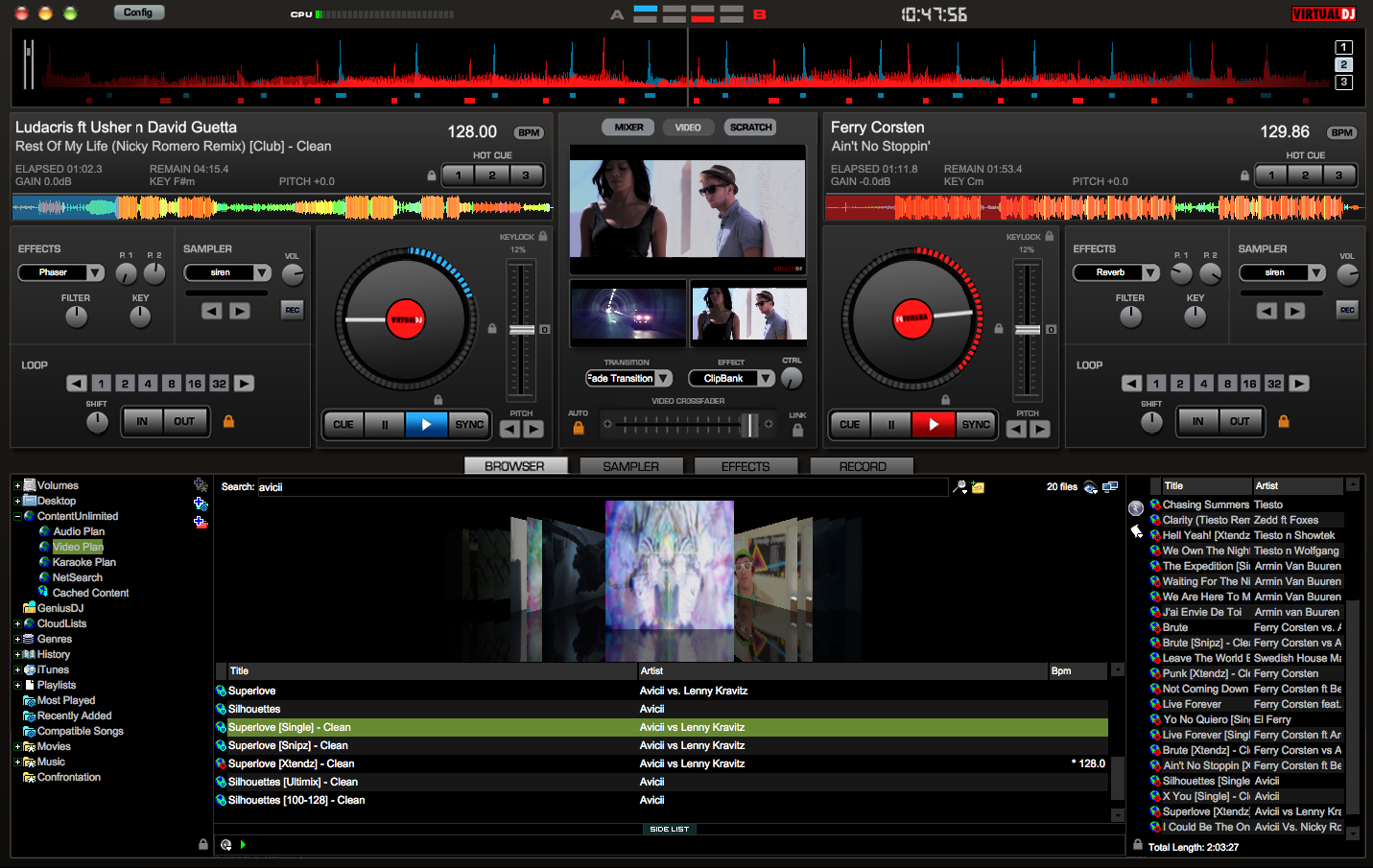Image resolution: width=1373 pixels, height=868 pixels.
Task: Expand the Playlists tree node
Action: [17, 685]
